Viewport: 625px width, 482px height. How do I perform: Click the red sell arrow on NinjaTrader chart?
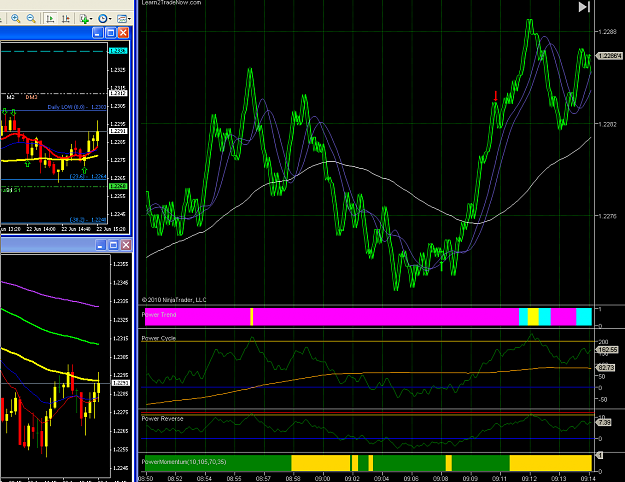coord(495,96)
